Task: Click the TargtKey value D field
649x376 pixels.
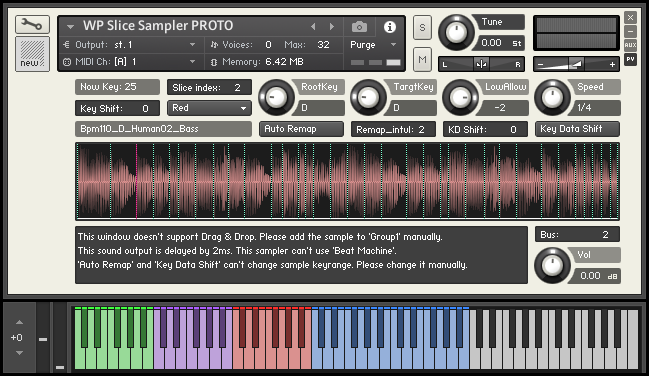Action: pos(411,108)
